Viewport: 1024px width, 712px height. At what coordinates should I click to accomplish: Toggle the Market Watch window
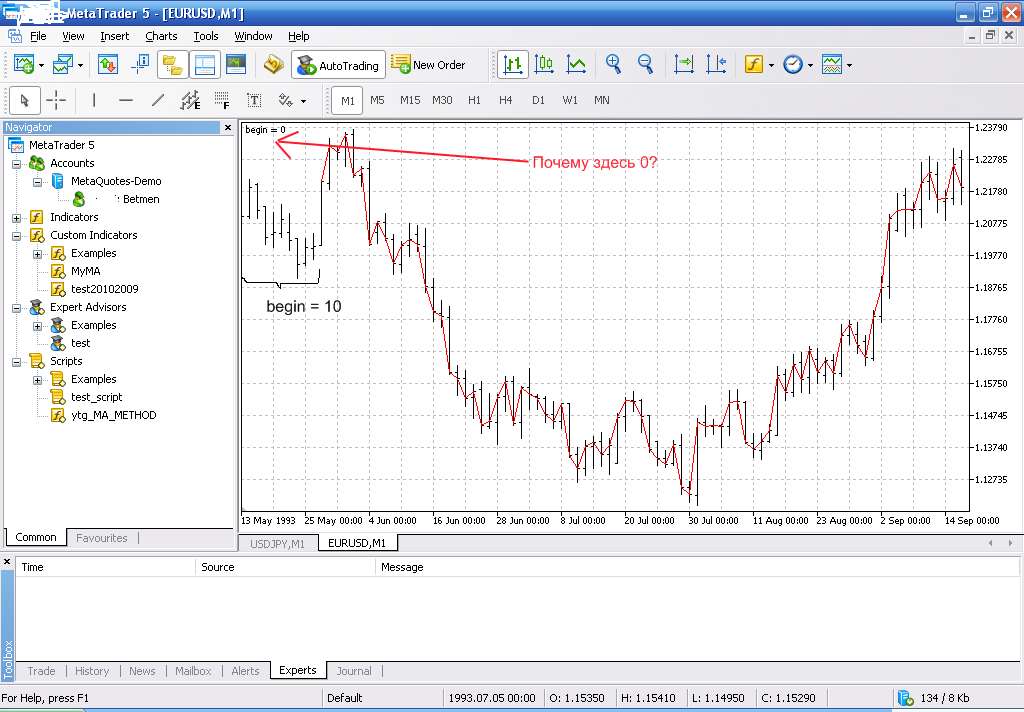(108, 65)
